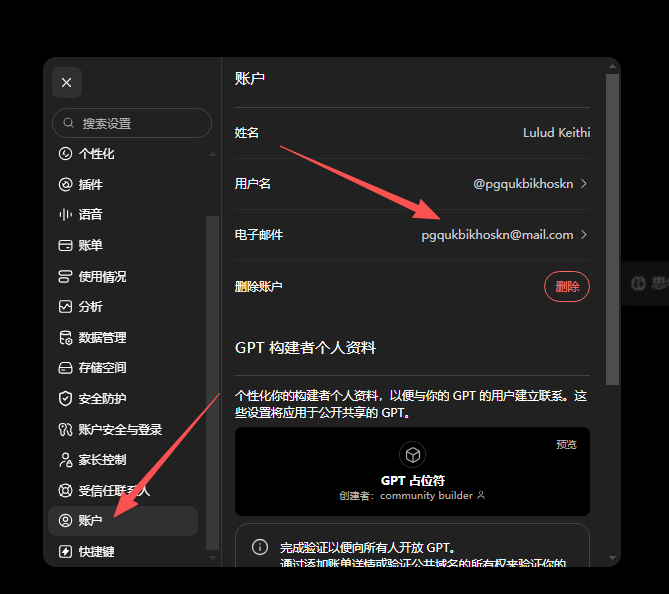Click the 受信任联系人 lifebuoy icon

65,490
